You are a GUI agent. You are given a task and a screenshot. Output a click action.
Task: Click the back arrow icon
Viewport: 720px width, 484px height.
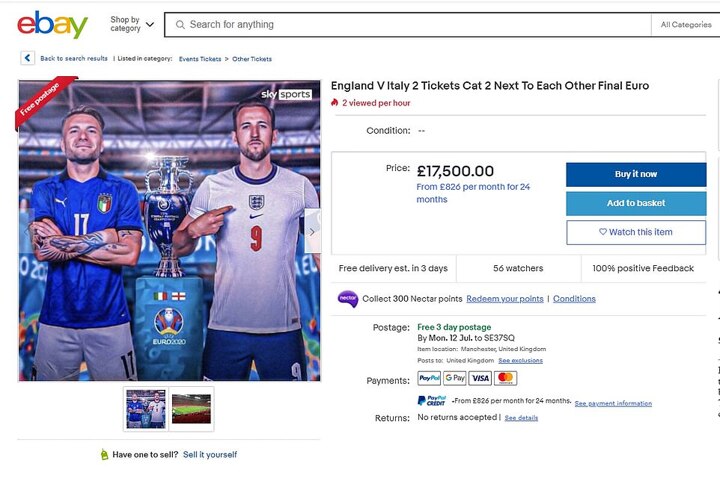click(x=27, y=59)
